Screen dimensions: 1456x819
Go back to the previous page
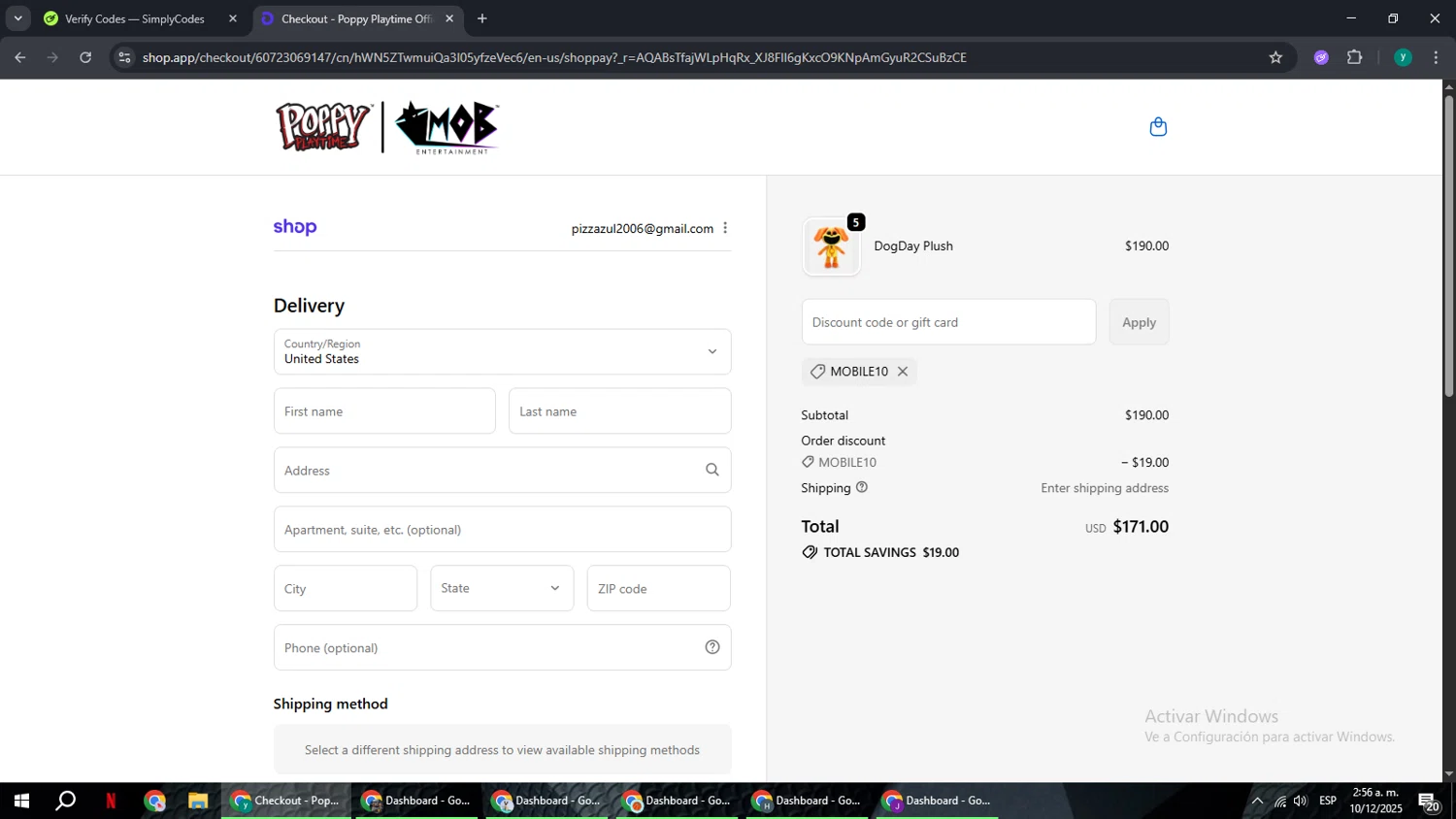tap(20, 57)
